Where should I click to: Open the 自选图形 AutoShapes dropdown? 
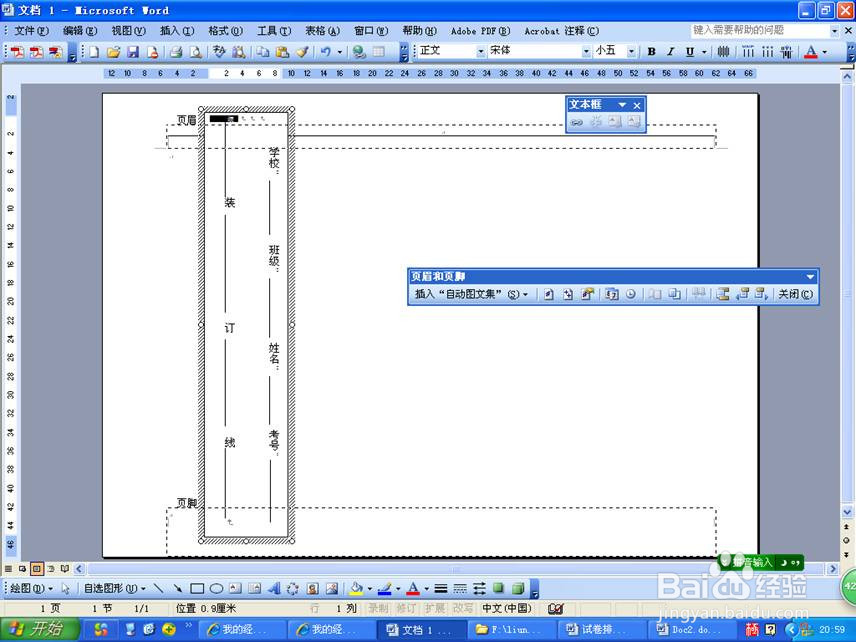click(x=115, y=588)
